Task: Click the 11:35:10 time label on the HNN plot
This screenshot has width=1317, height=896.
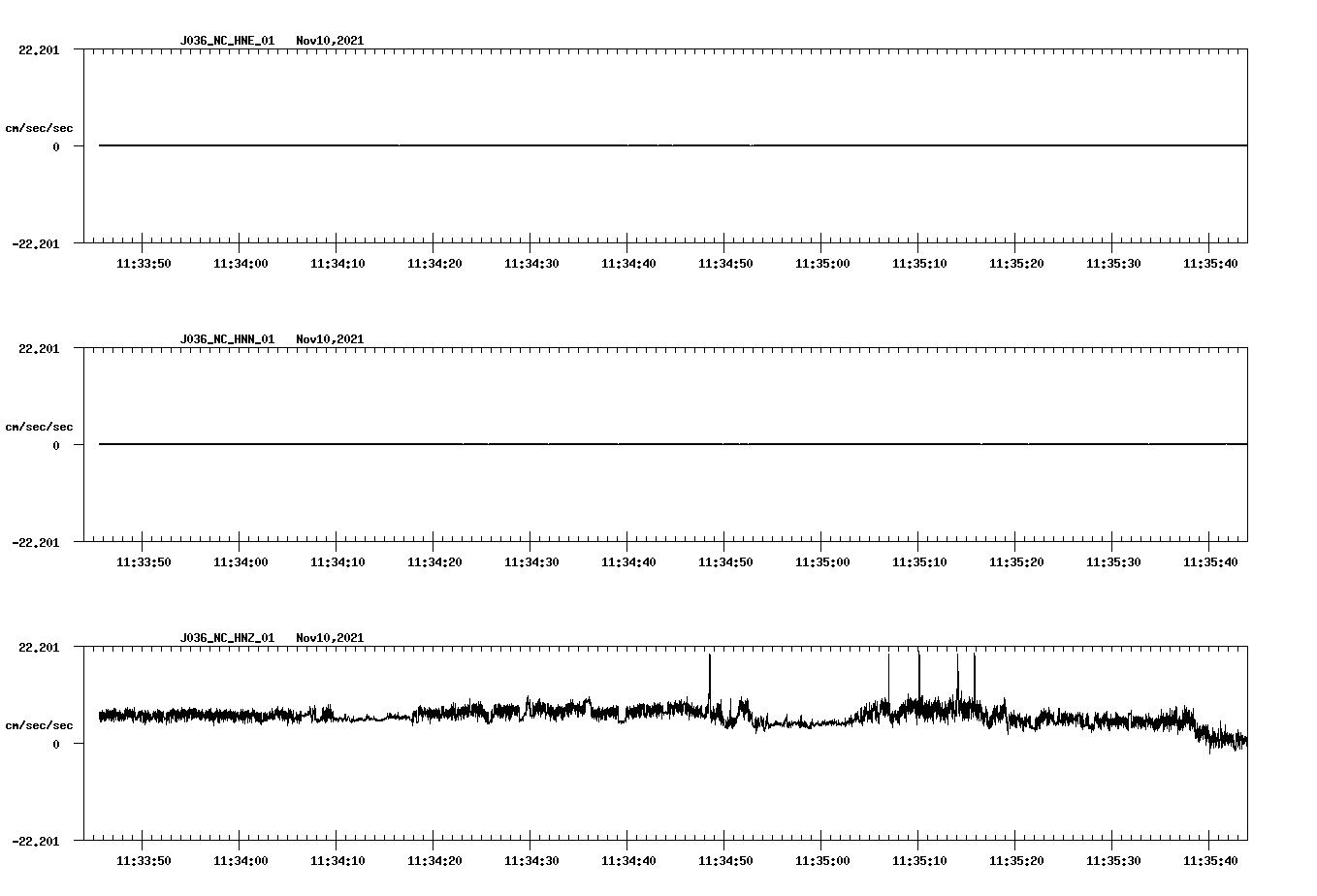Action: pyautogui.click(x=919, y=562)
